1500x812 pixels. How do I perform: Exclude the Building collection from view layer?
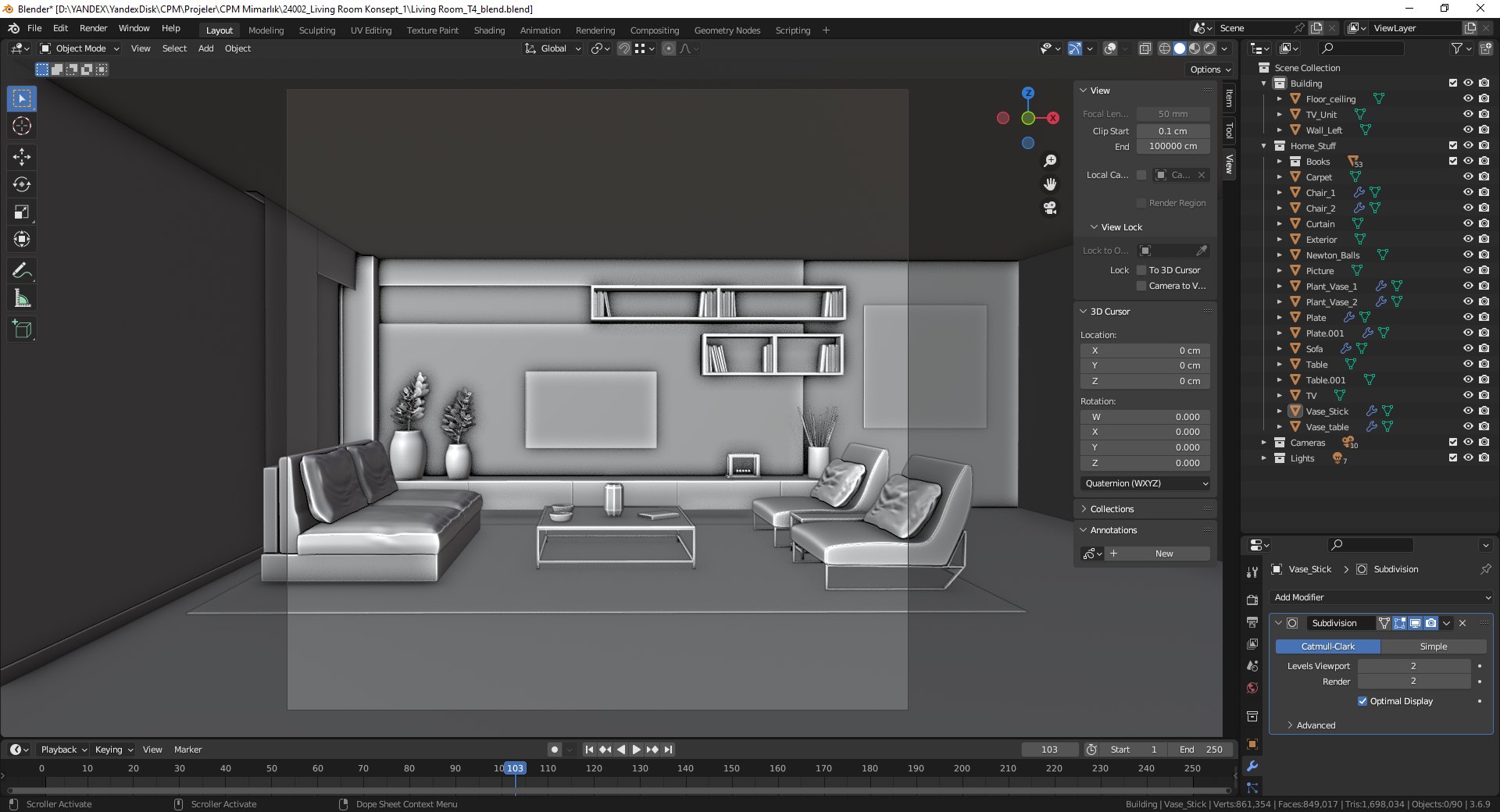[1453, 84]
